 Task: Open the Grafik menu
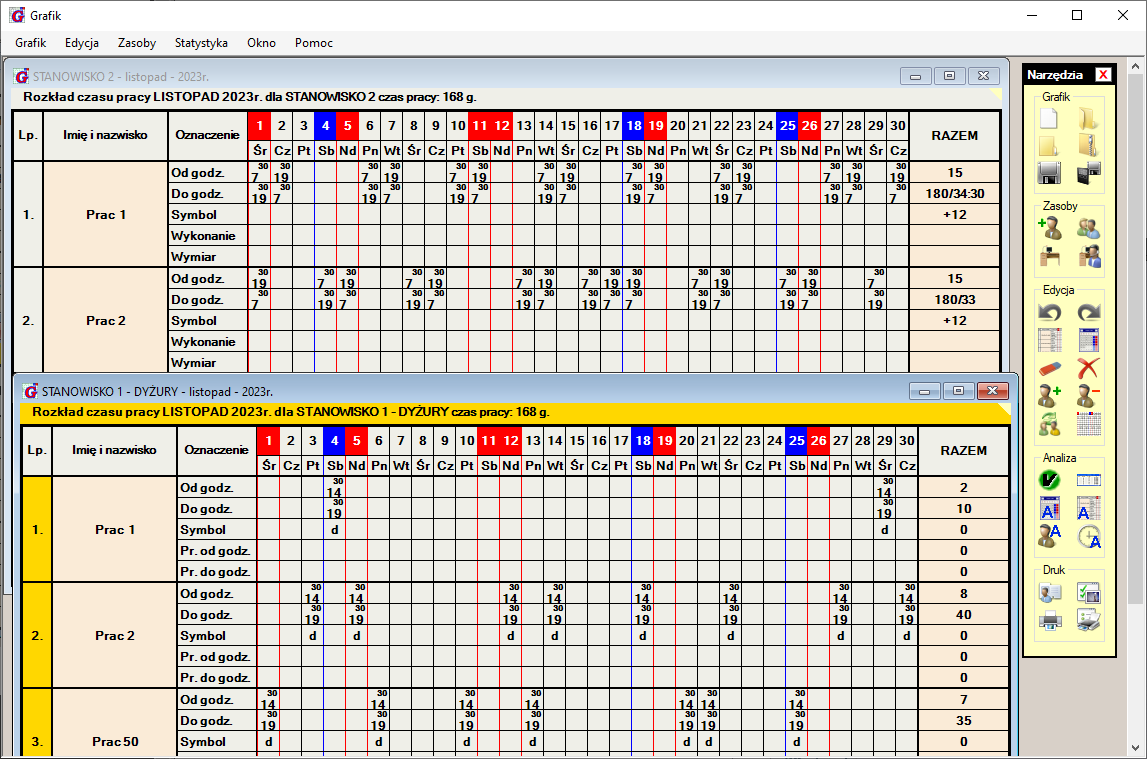click(31, 43)
